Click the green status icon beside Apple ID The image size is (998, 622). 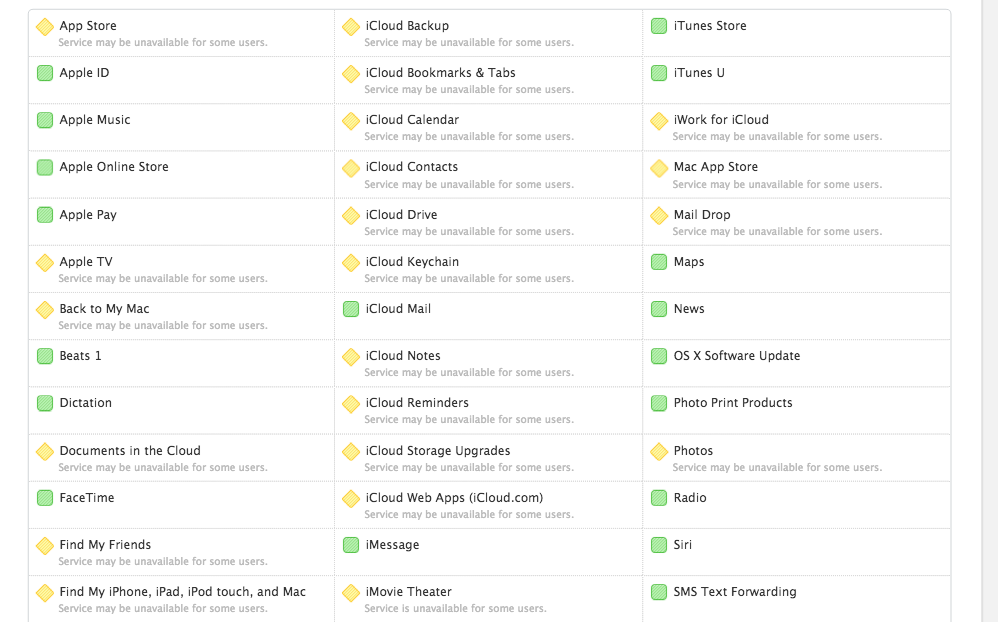[45, 73]
